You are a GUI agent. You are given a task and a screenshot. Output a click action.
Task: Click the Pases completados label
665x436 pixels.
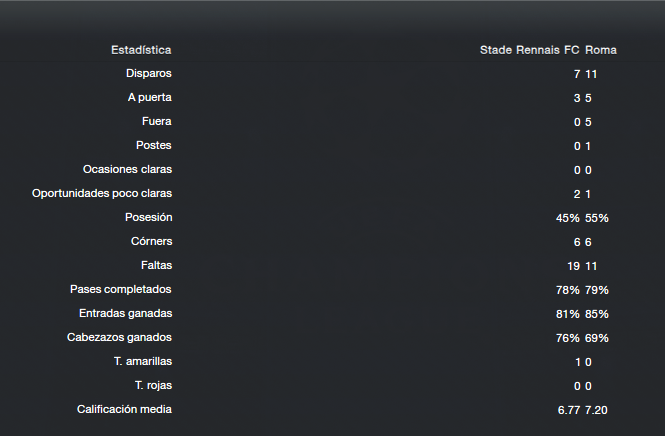pos(120,289)
